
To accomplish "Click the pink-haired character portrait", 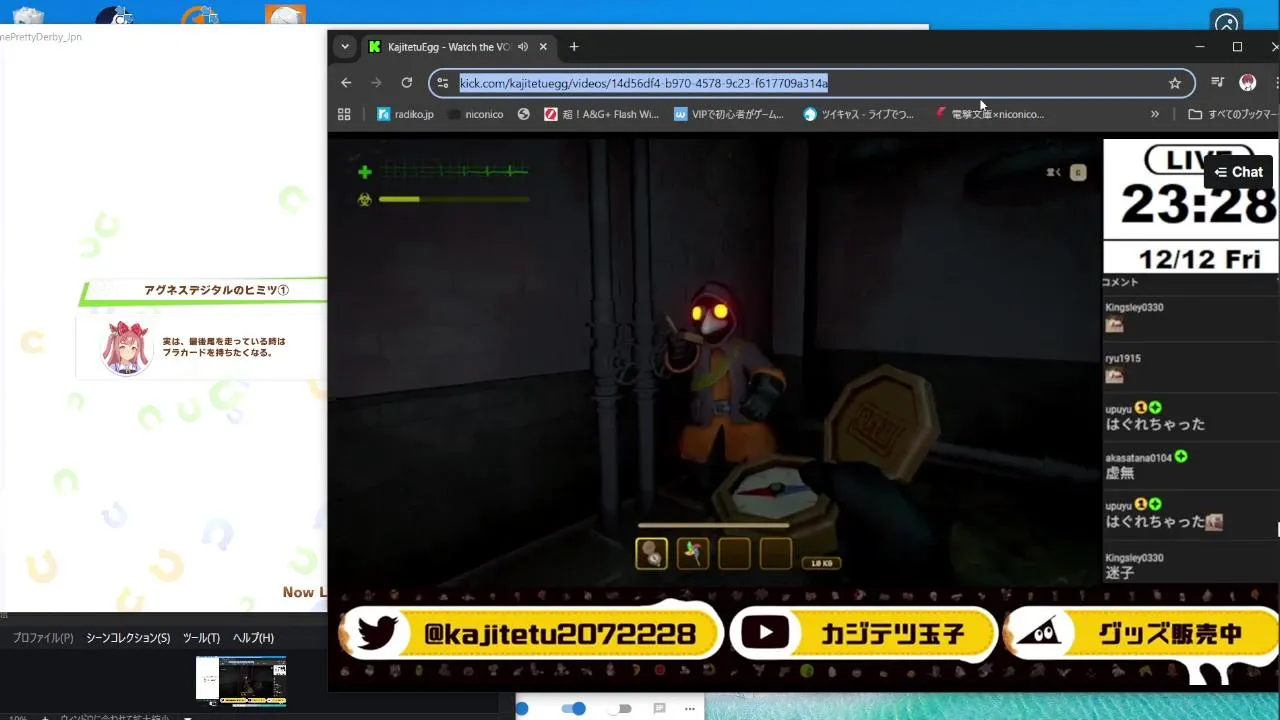I will point(127,347).
